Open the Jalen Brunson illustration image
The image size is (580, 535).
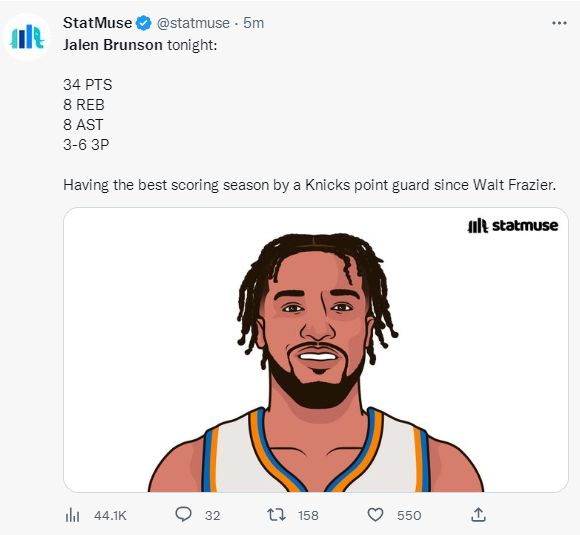tap(316, 350)
